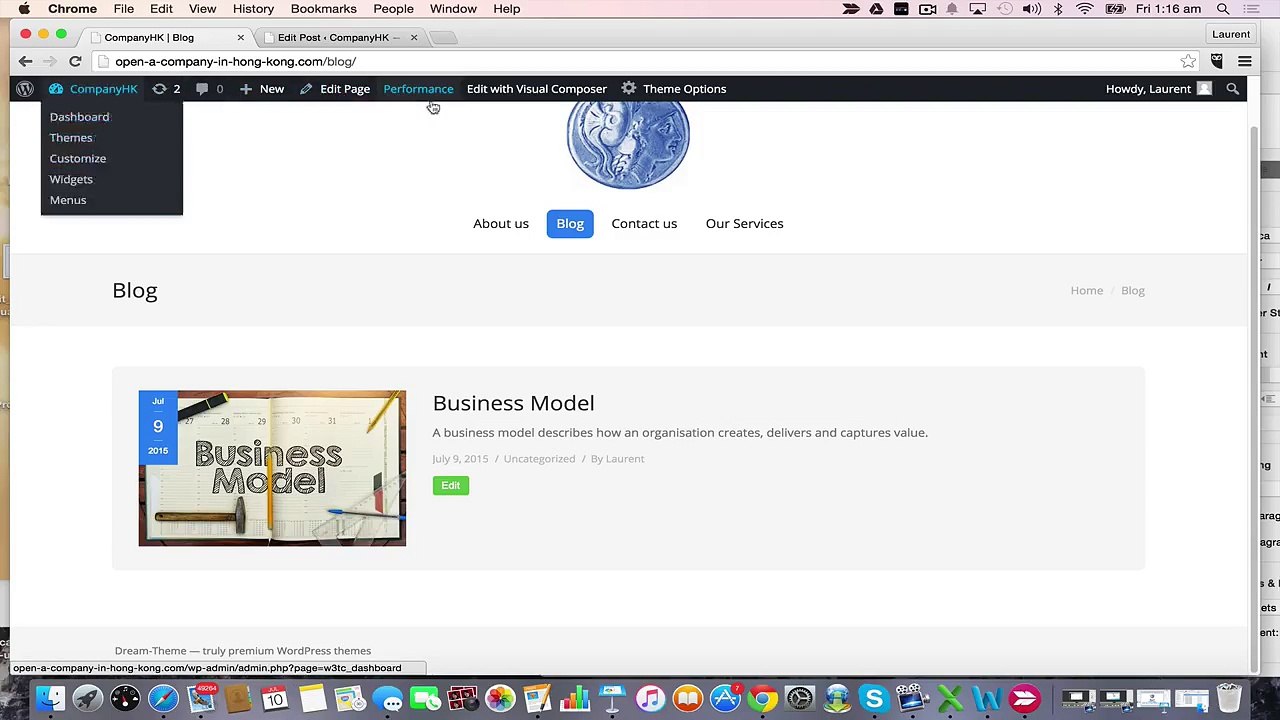Screen dimensions: 1280x720
Task: Click the Bluetooth menu bar icon
Action: tap(1058, 9)
